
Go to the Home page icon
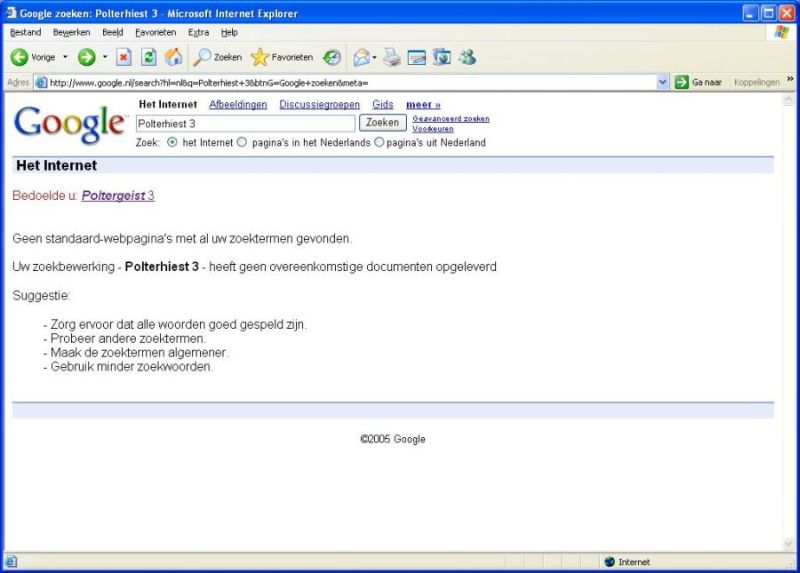pyautogui.click(x=173, y=58)
